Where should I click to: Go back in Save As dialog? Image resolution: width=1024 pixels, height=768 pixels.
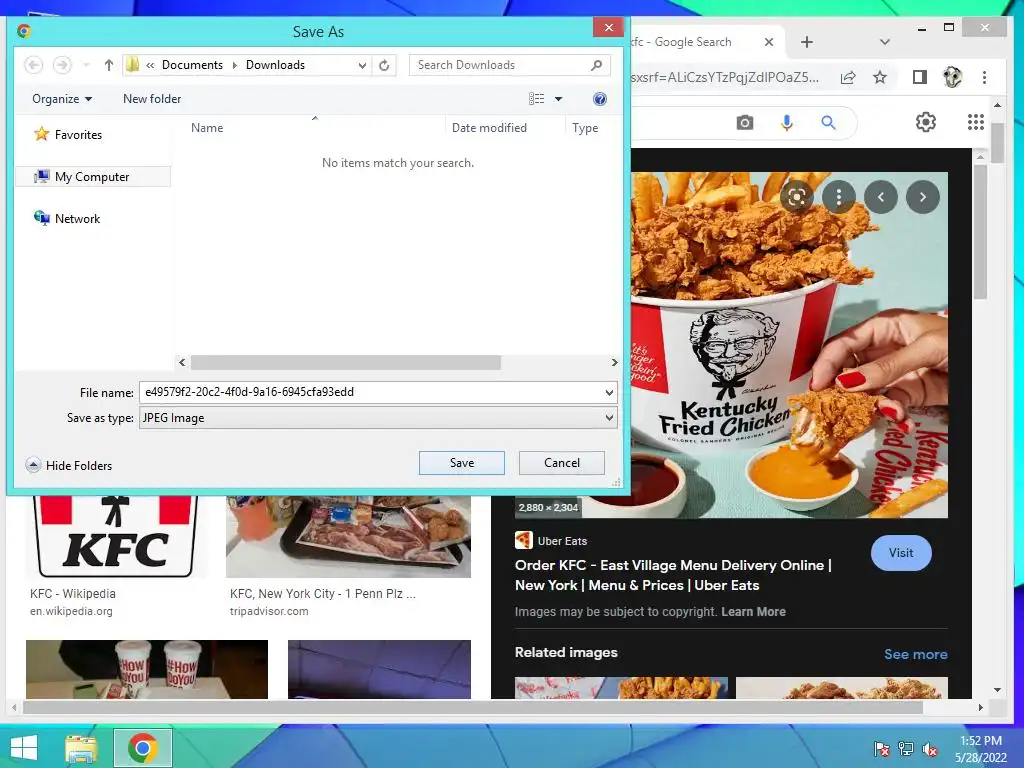(x=33, y=65)
